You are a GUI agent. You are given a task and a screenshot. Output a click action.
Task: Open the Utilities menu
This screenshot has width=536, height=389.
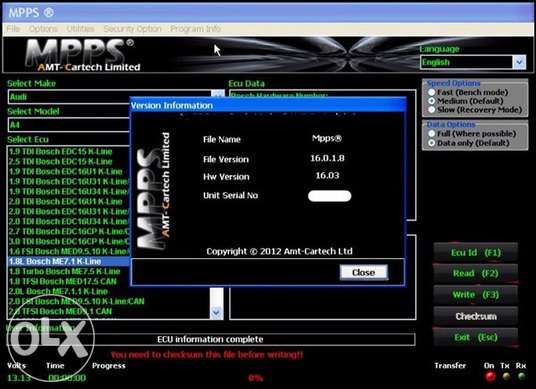pyautogui.click(x=80, y=29)
